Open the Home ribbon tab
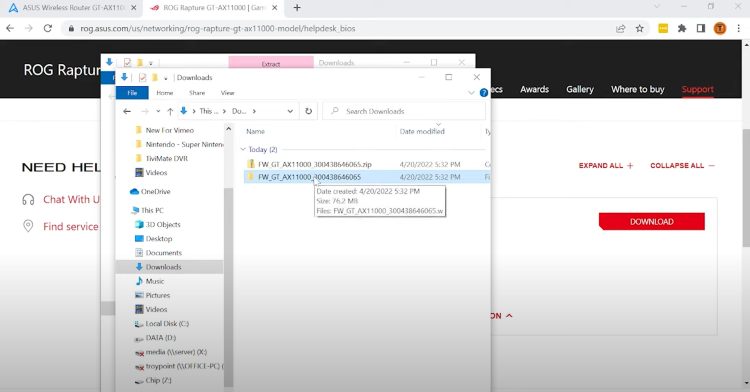The height and width of the screenshot is (392, 750). pyautogui.click(x=165, y=93)
